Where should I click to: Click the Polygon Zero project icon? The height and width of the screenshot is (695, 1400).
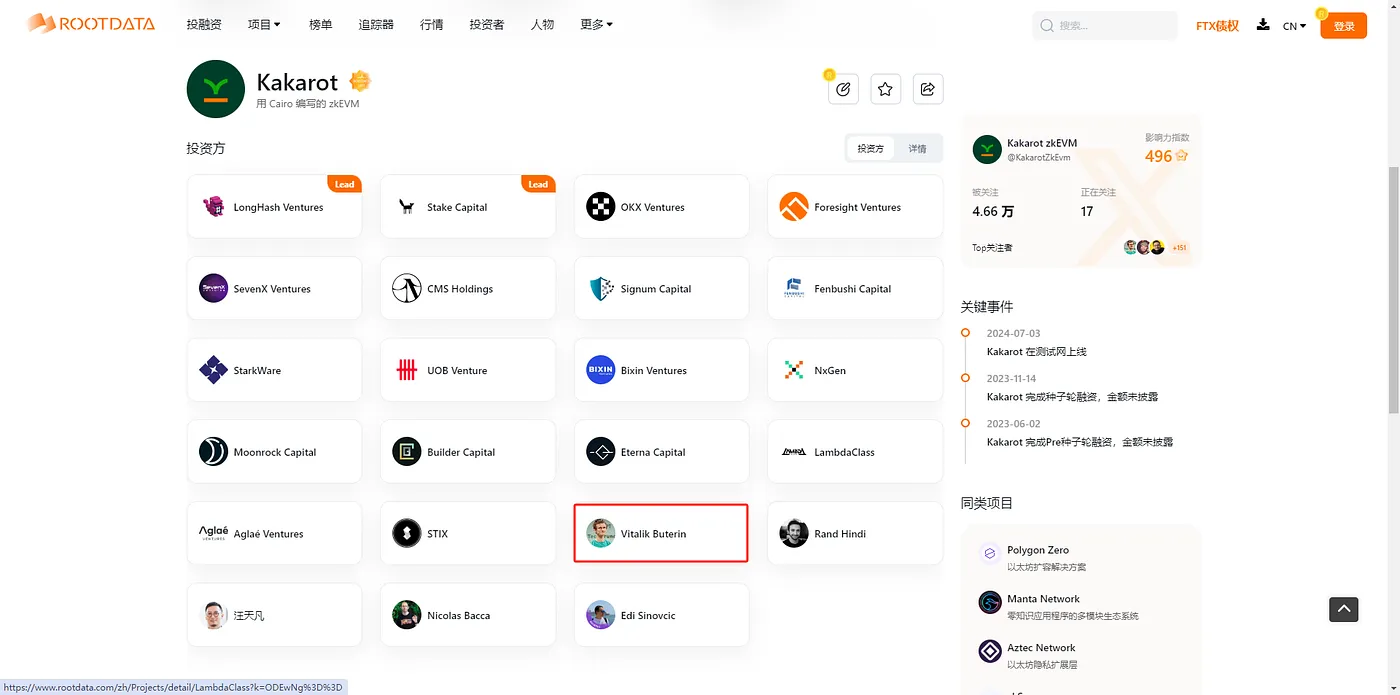pyautogui.click(x=990, y=553)
